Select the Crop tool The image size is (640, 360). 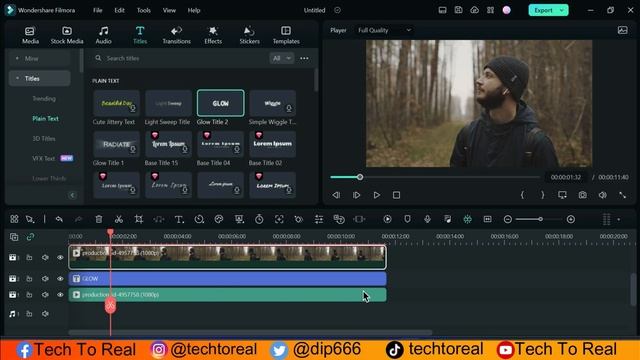[139, 219]
